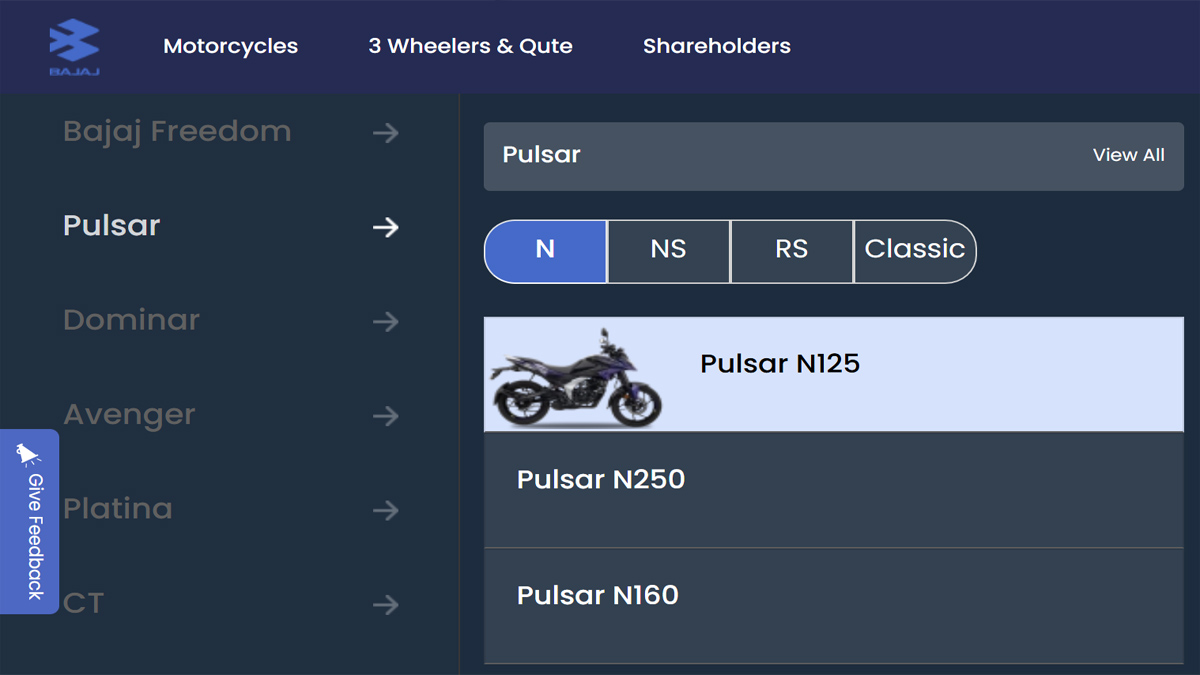The image size is (1200, 675).
Task: Expand Dominar using its arrow icon
Action: (386, 322)
